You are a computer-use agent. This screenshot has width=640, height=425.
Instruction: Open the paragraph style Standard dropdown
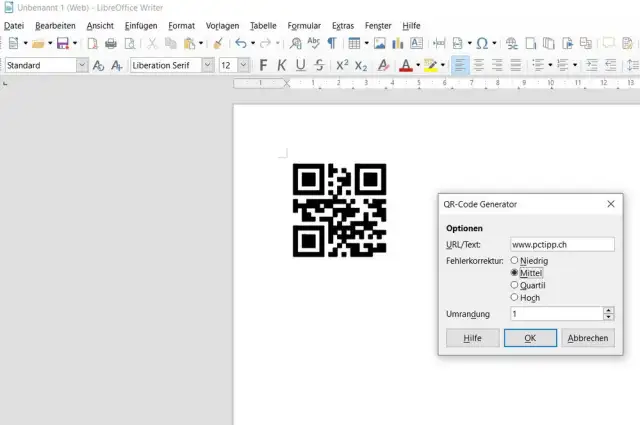[81, 65]
